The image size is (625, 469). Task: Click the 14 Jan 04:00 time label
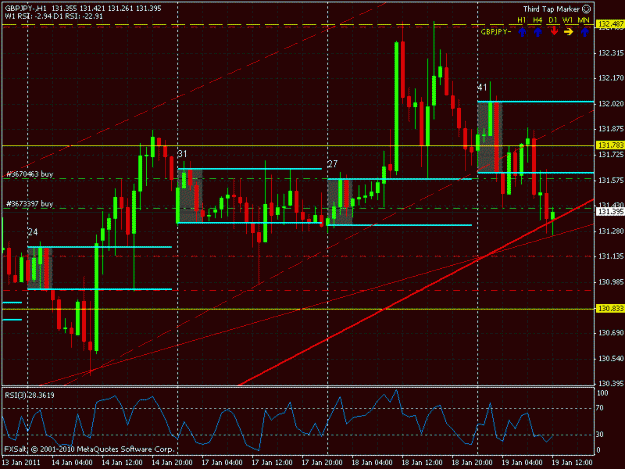pos(72,463)
